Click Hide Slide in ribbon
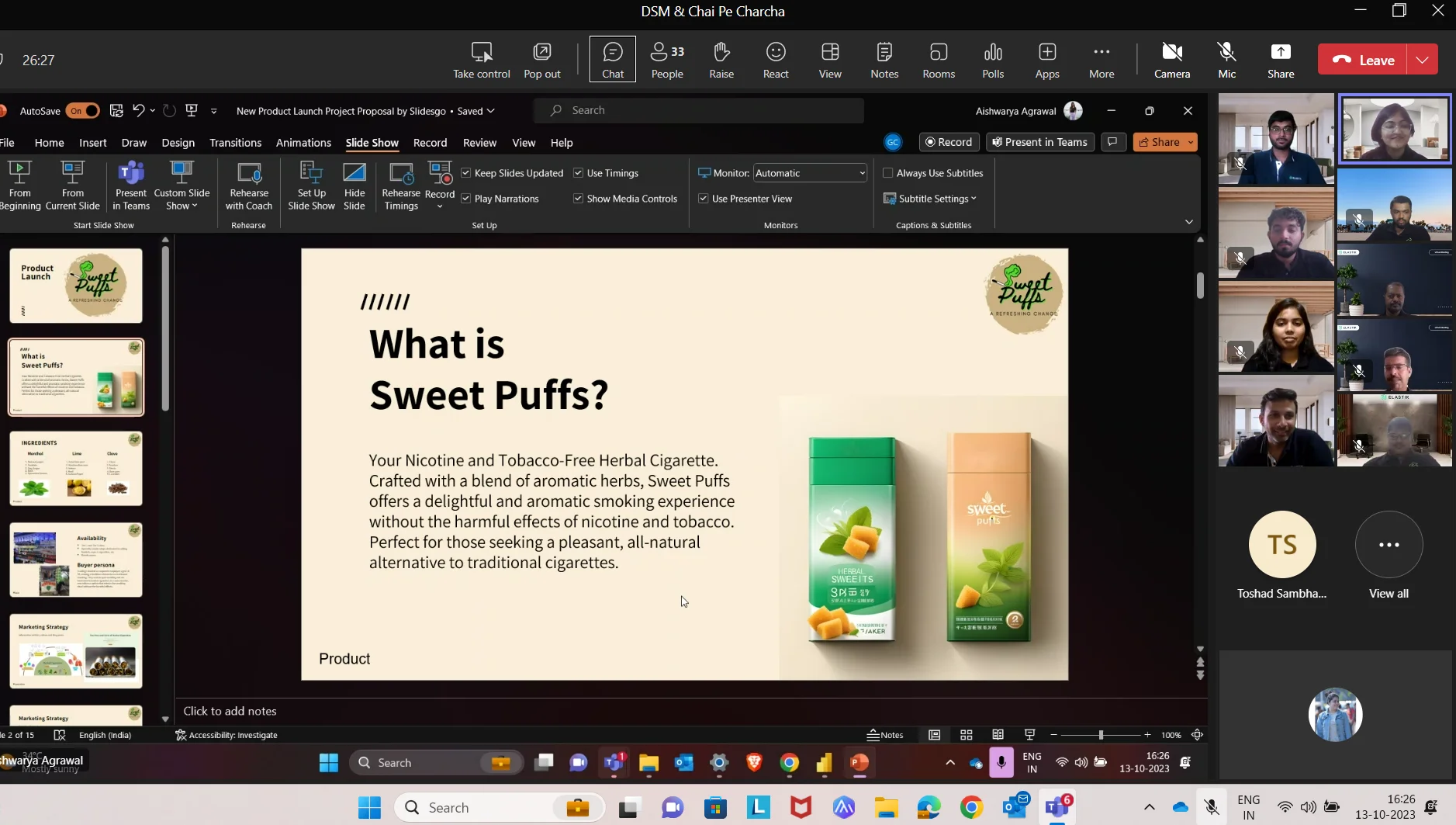1456x825 pixels. point(354,185)
